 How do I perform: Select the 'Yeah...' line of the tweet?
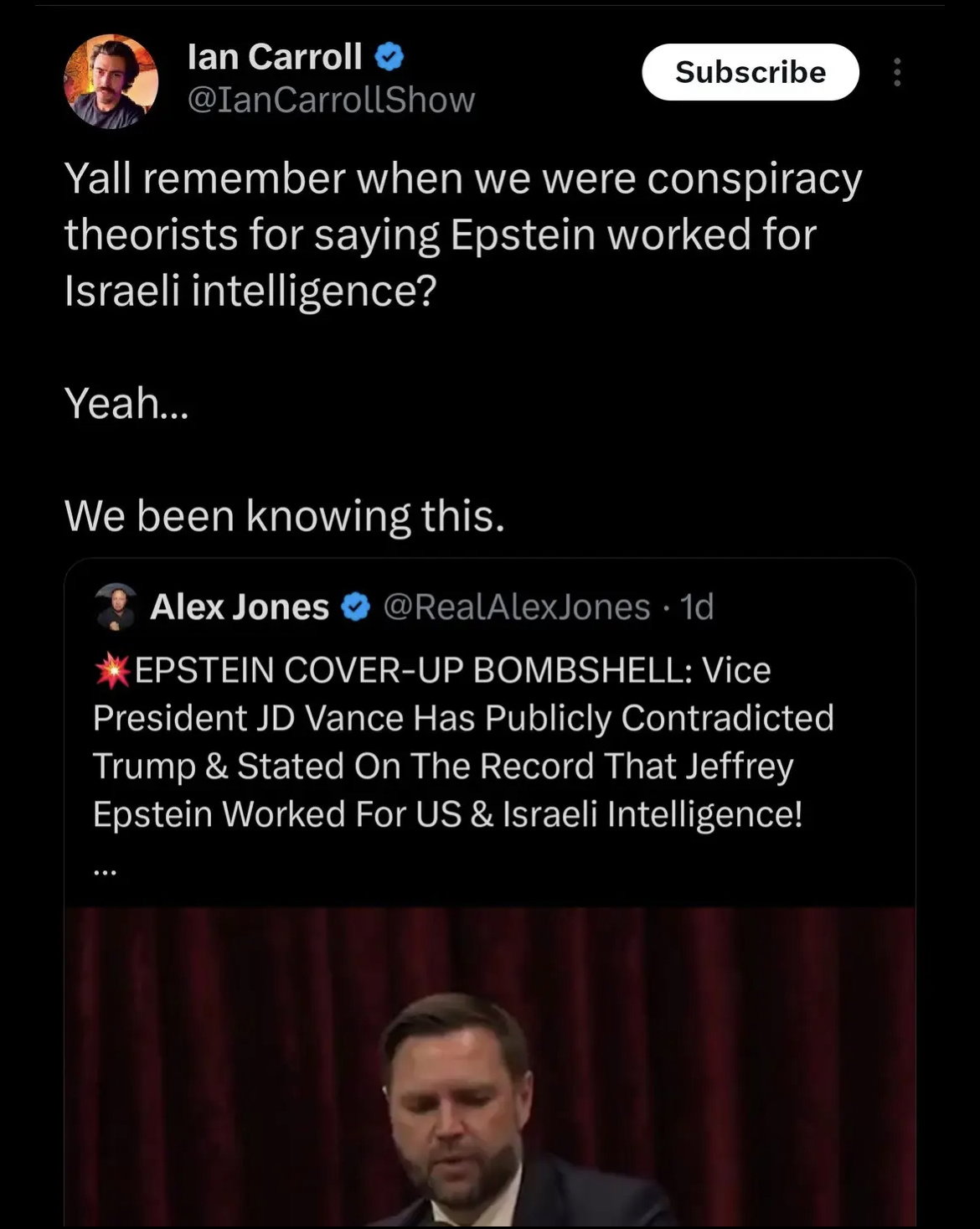pos(126,404)
